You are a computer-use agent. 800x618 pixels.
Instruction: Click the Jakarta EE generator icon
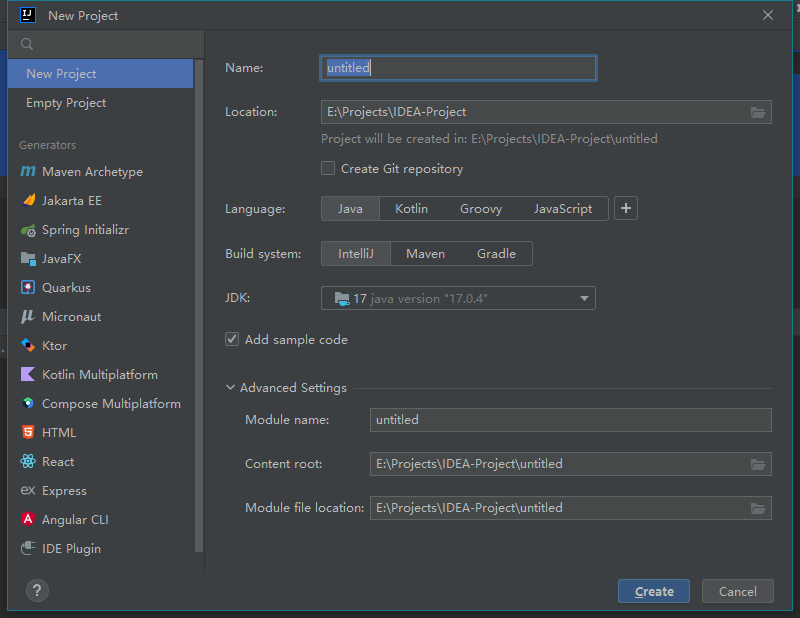click(x=29, y=200)
